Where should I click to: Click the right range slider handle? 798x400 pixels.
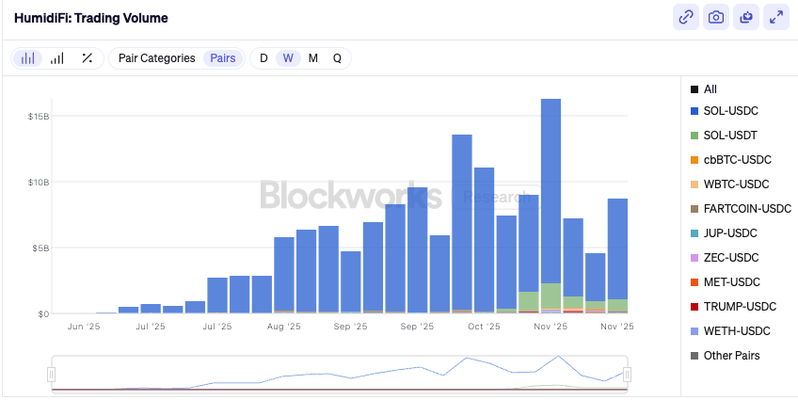(x=627, y=374)
